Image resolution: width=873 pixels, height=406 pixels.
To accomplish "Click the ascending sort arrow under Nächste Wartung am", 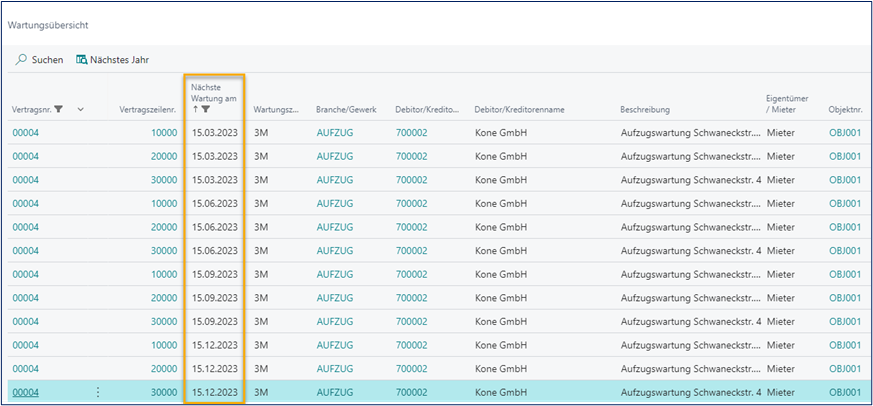I will click(195, 110).
